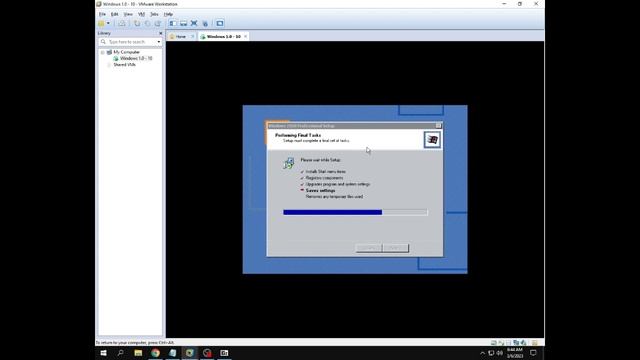Click the Take Snapshot toolbar icon
This screenshot has width=640, height=360.
[137, 23]
